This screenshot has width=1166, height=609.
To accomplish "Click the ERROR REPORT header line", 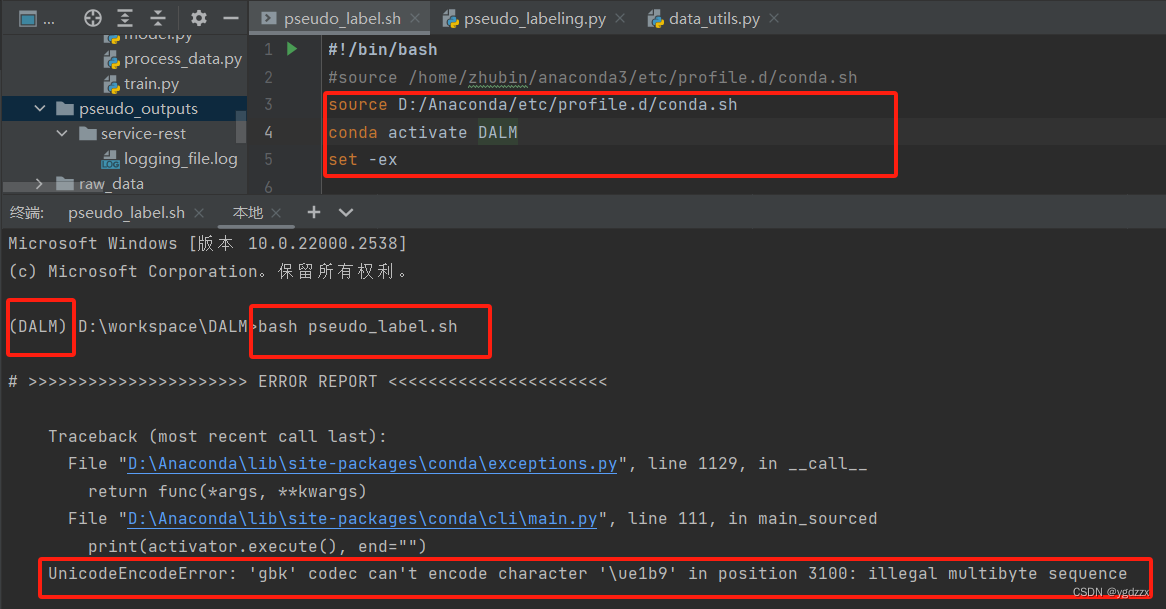I will (307, 382).
